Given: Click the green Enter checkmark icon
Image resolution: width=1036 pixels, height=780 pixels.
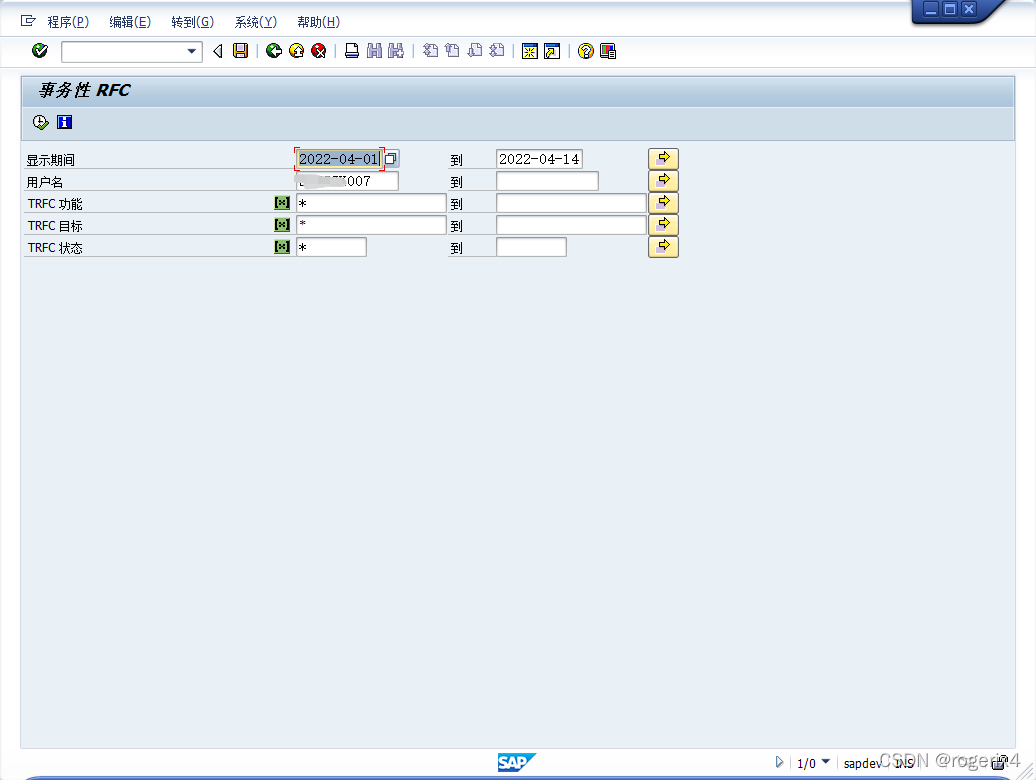Looking at the screenshot, I should [40, 51].
